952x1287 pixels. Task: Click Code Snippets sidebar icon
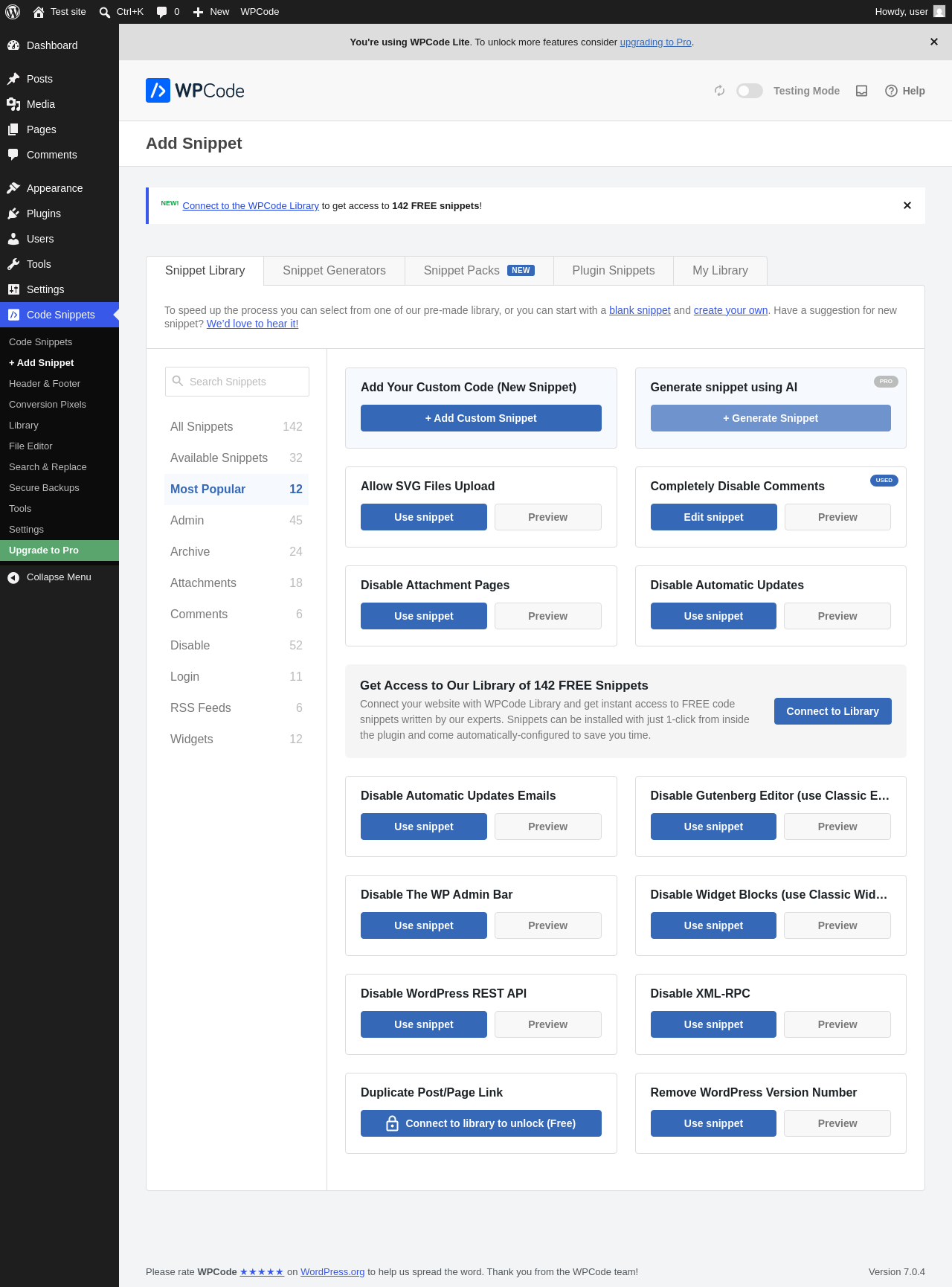coord(13,315)
